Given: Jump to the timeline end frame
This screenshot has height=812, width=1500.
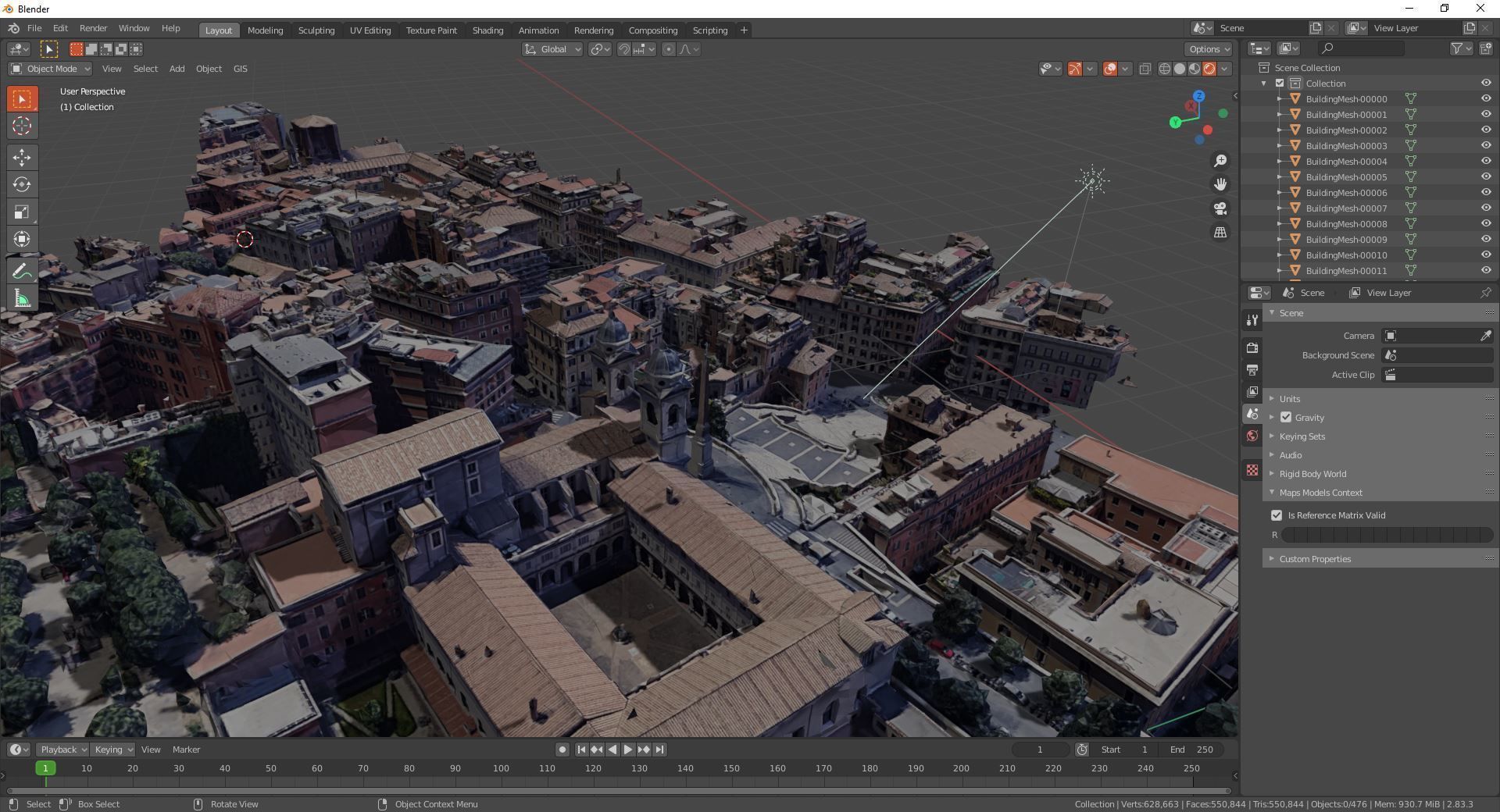Looking at the screenshot, I should coord(660,750).
